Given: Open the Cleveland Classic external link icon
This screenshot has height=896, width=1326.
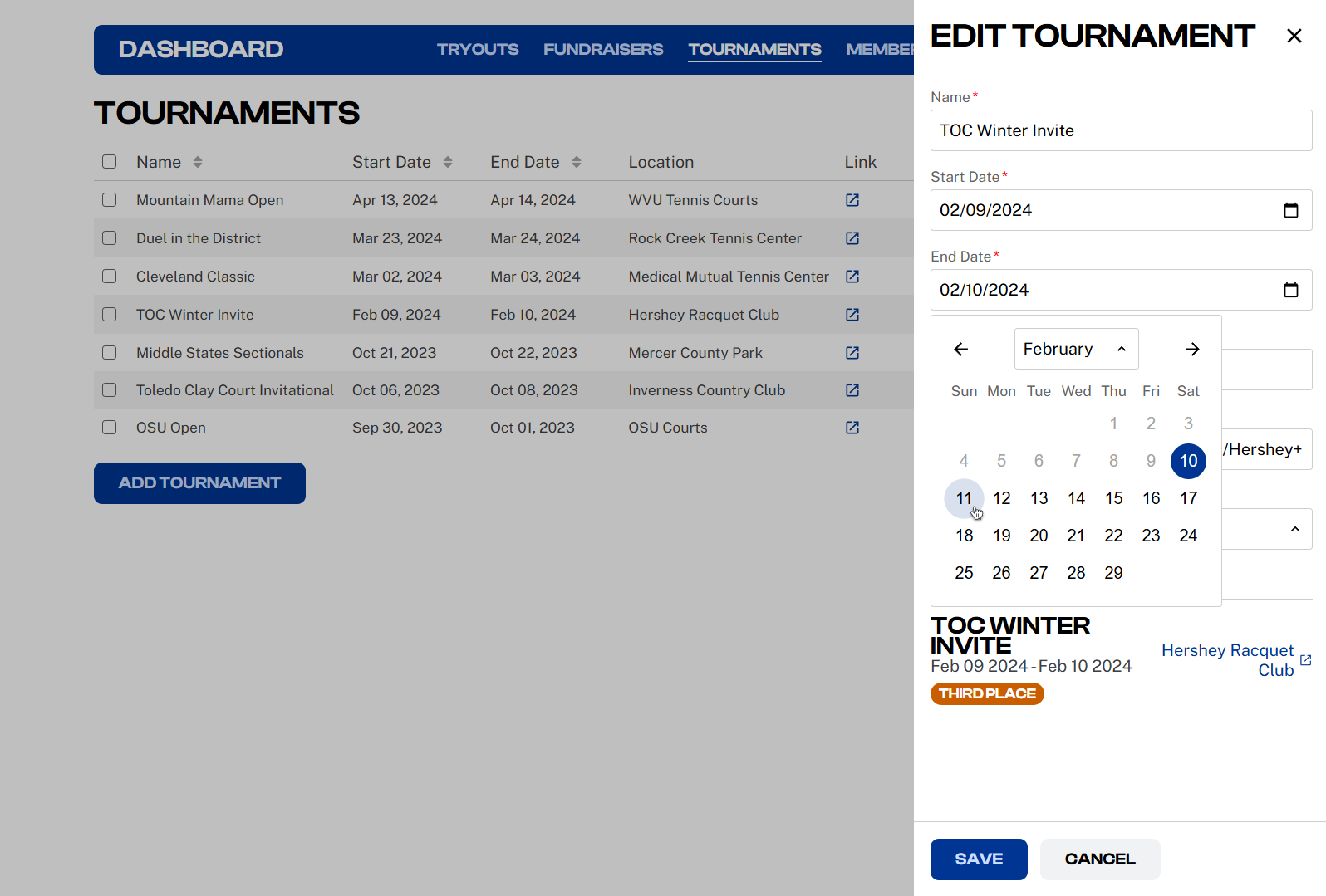Looking at the screenshot, I should pyautogui.click(x=852, y=277).
